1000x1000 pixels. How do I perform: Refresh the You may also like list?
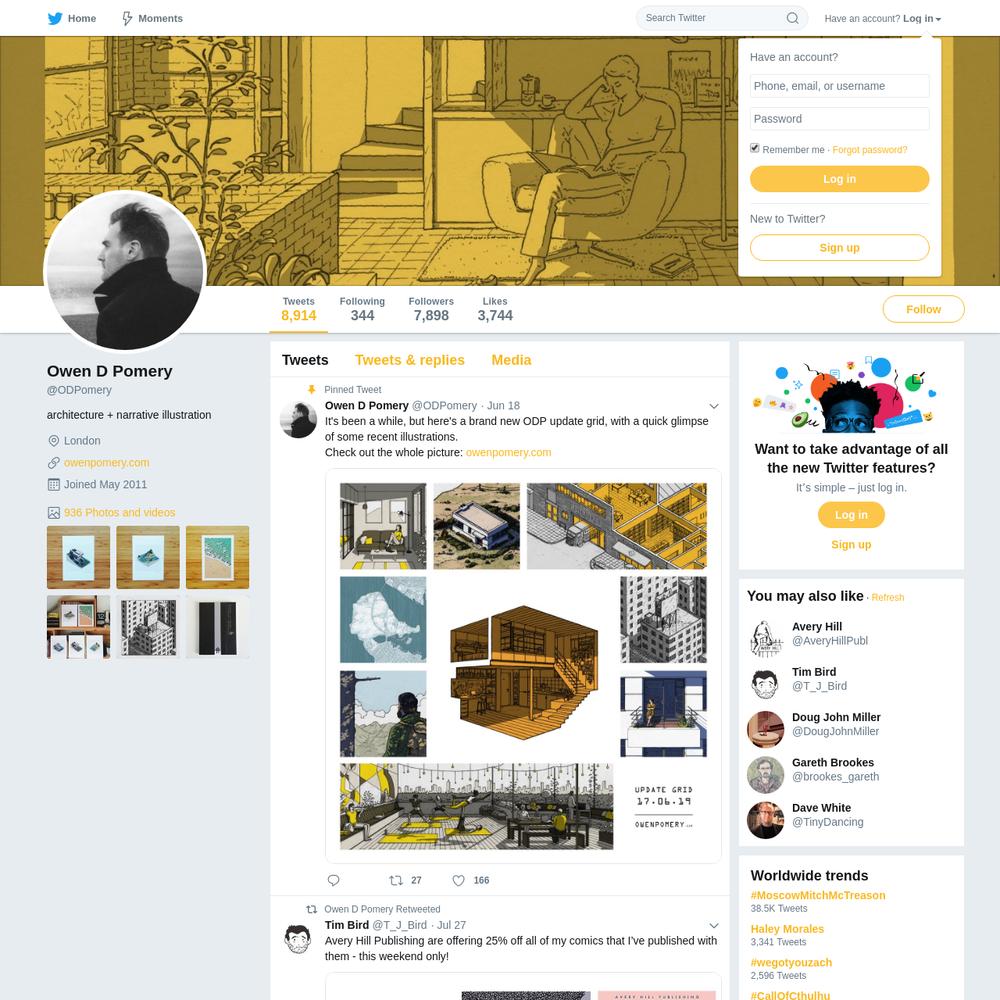[887, 598]
